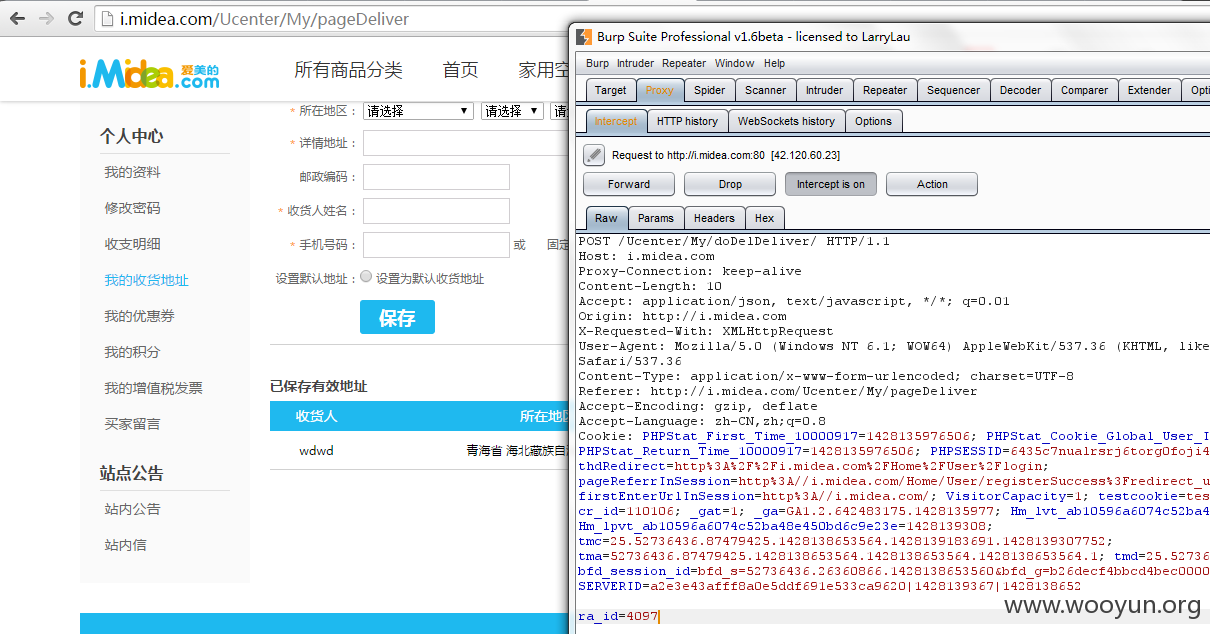Open 我的增值税发票 in the sidebar
1210x634 pixels.
(153, 388)
